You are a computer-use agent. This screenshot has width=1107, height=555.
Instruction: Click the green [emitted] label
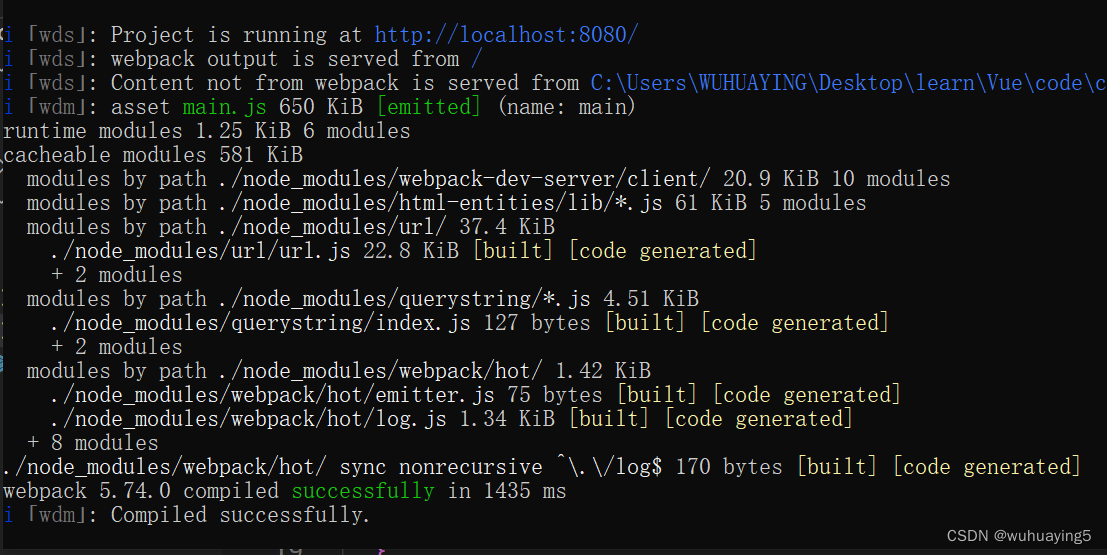click(x=429, y=107)
